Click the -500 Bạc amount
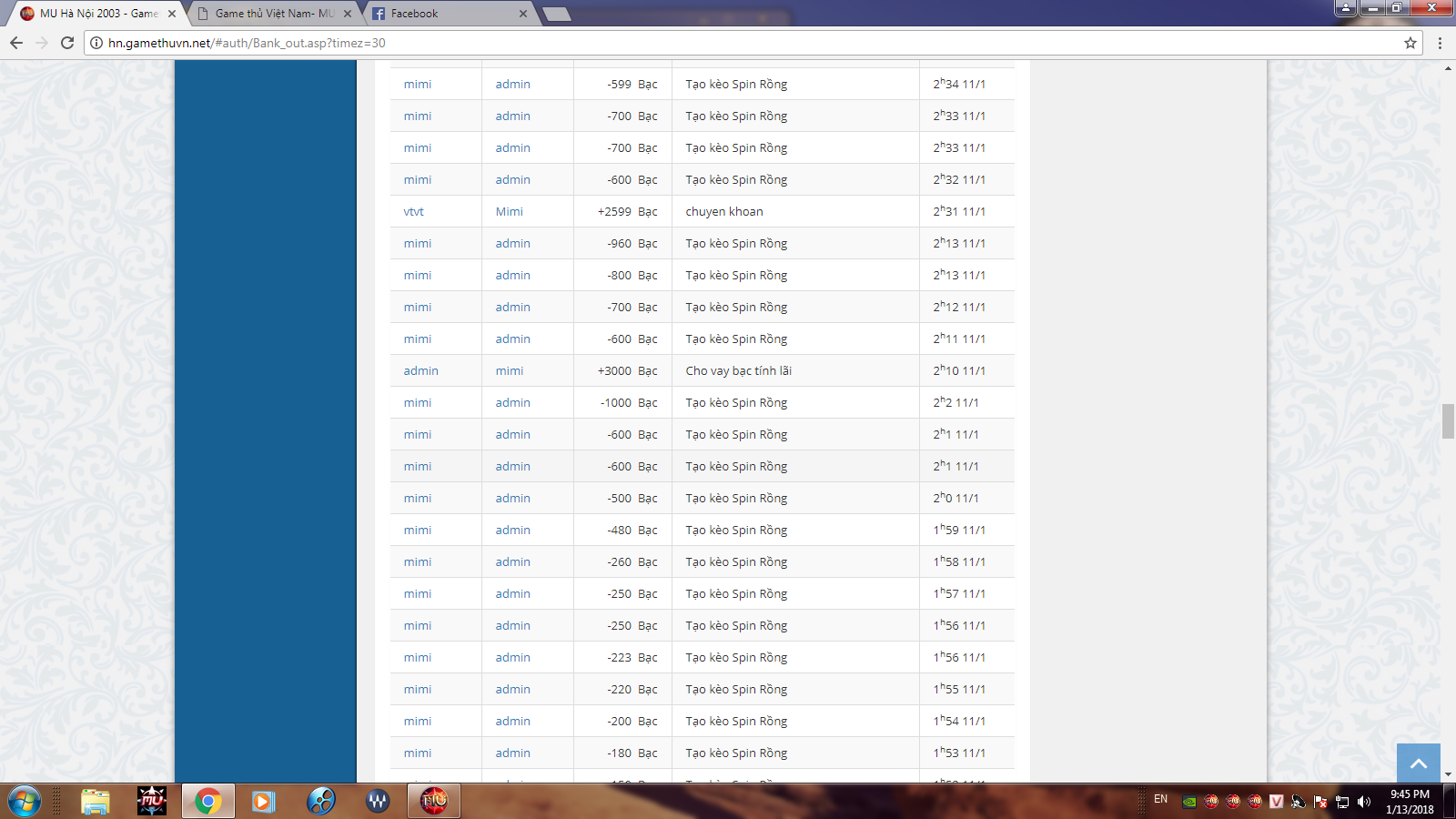The height and width of the screenshot is (819, 1456). [x=632, y=498]
